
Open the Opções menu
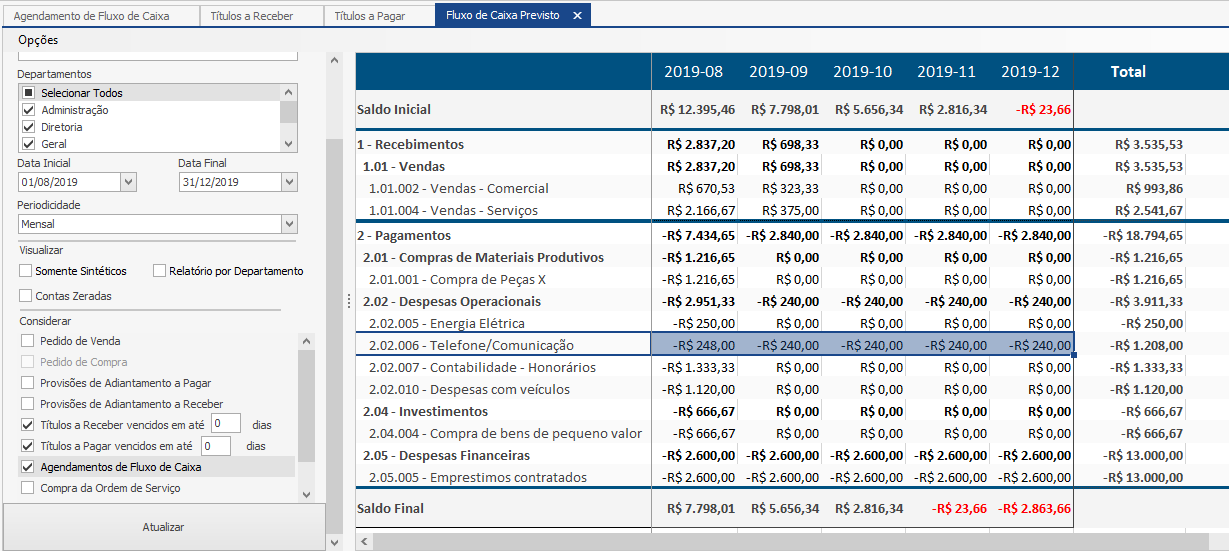click(x=38, y=40)
